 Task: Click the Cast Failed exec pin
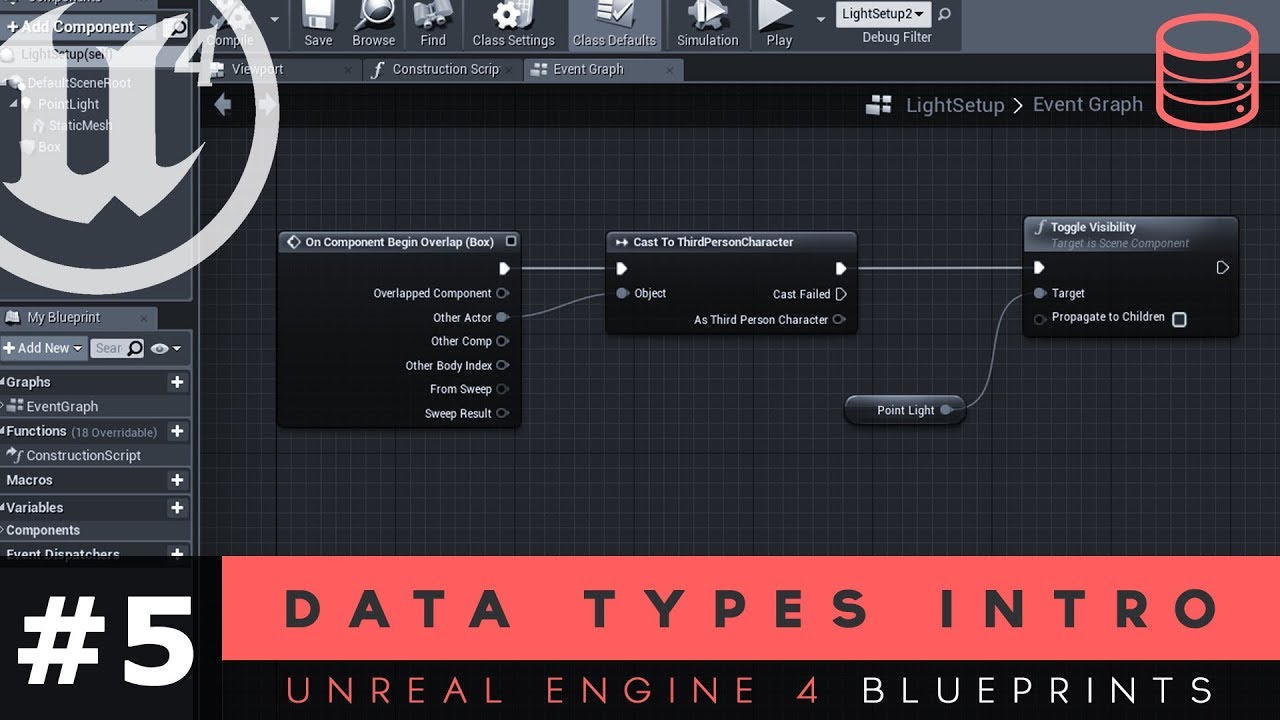841,294
